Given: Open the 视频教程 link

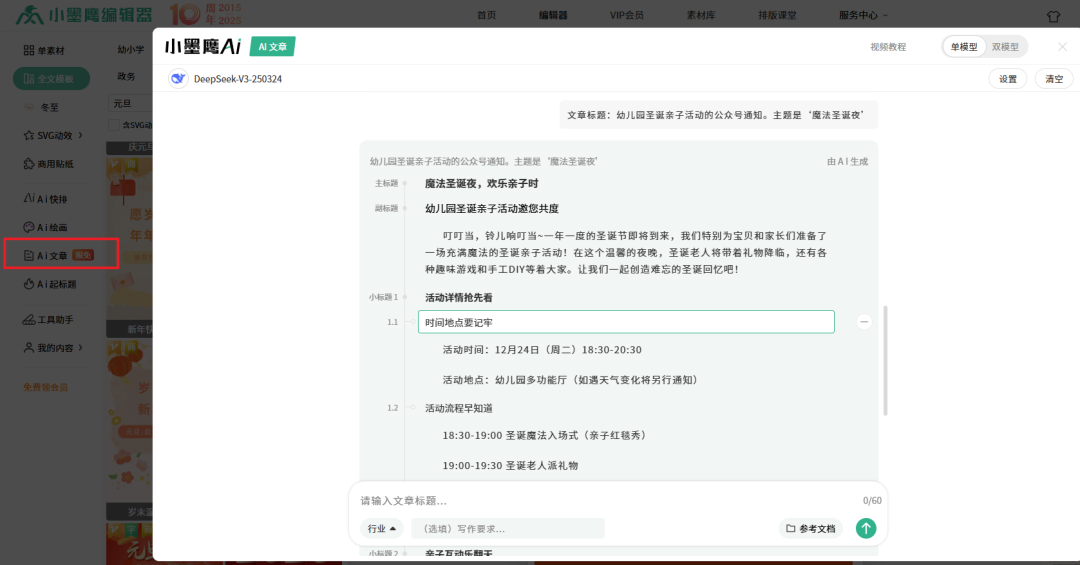Looking at the screenshot, I should click(888, 47).
